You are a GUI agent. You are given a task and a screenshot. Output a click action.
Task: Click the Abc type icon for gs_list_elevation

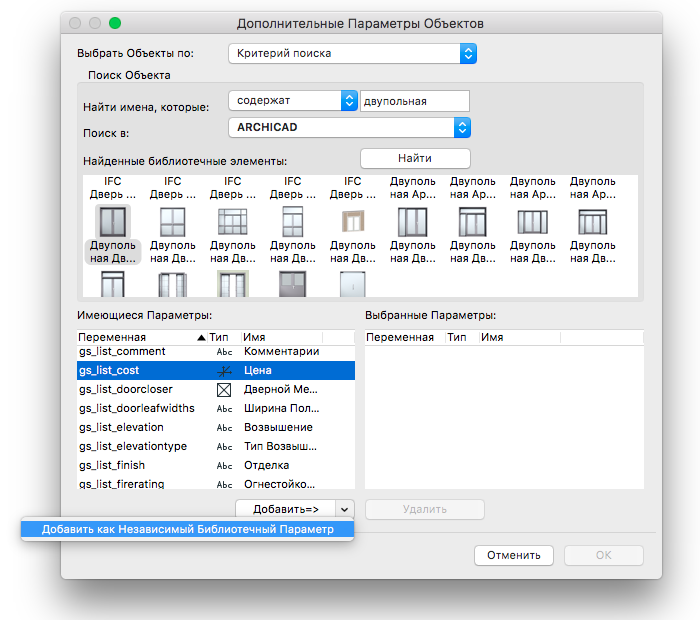pos(224,428)
